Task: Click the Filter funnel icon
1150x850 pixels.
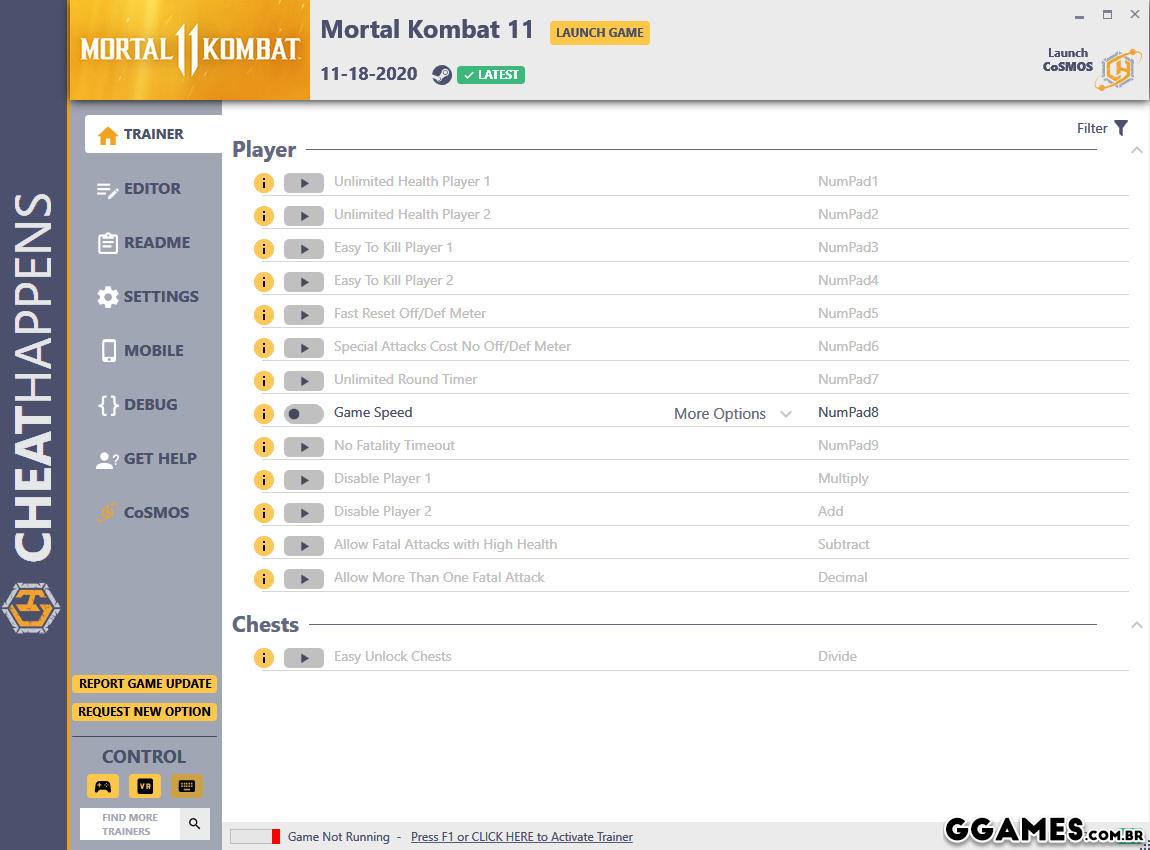Action: click(x=1121, y=128)
